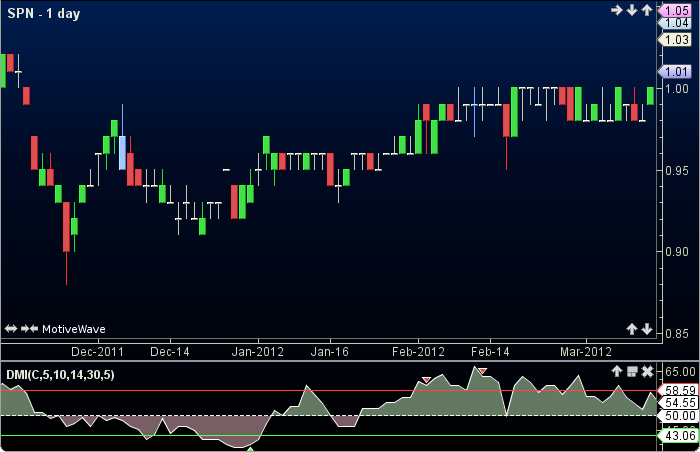Viewport: 700px width, 452px height.
Task: Click the Mar-2012 date label
Action: (586, 352)
